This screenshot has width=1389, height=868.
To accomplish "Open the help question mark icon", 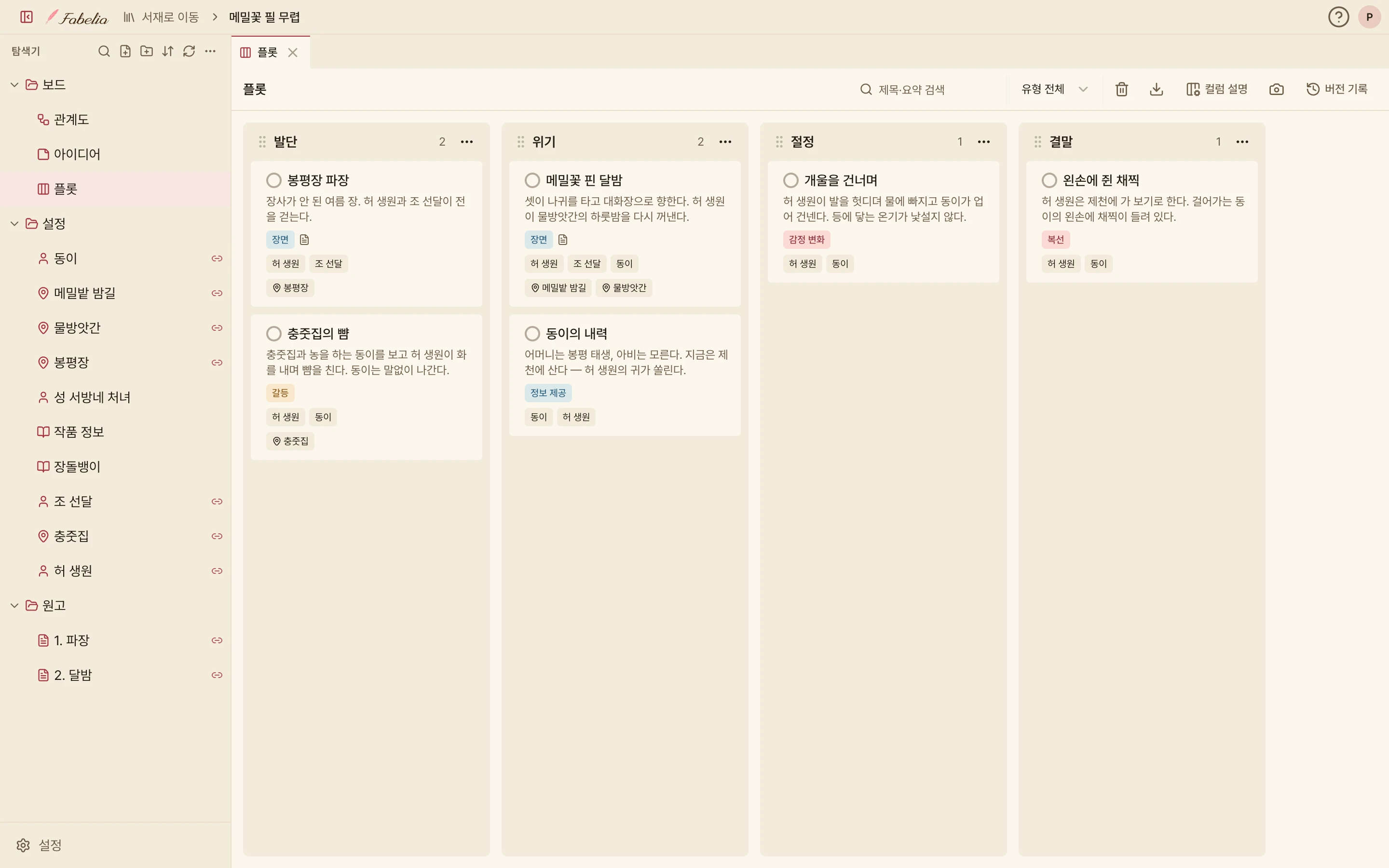I will (x=1338, y=17).
